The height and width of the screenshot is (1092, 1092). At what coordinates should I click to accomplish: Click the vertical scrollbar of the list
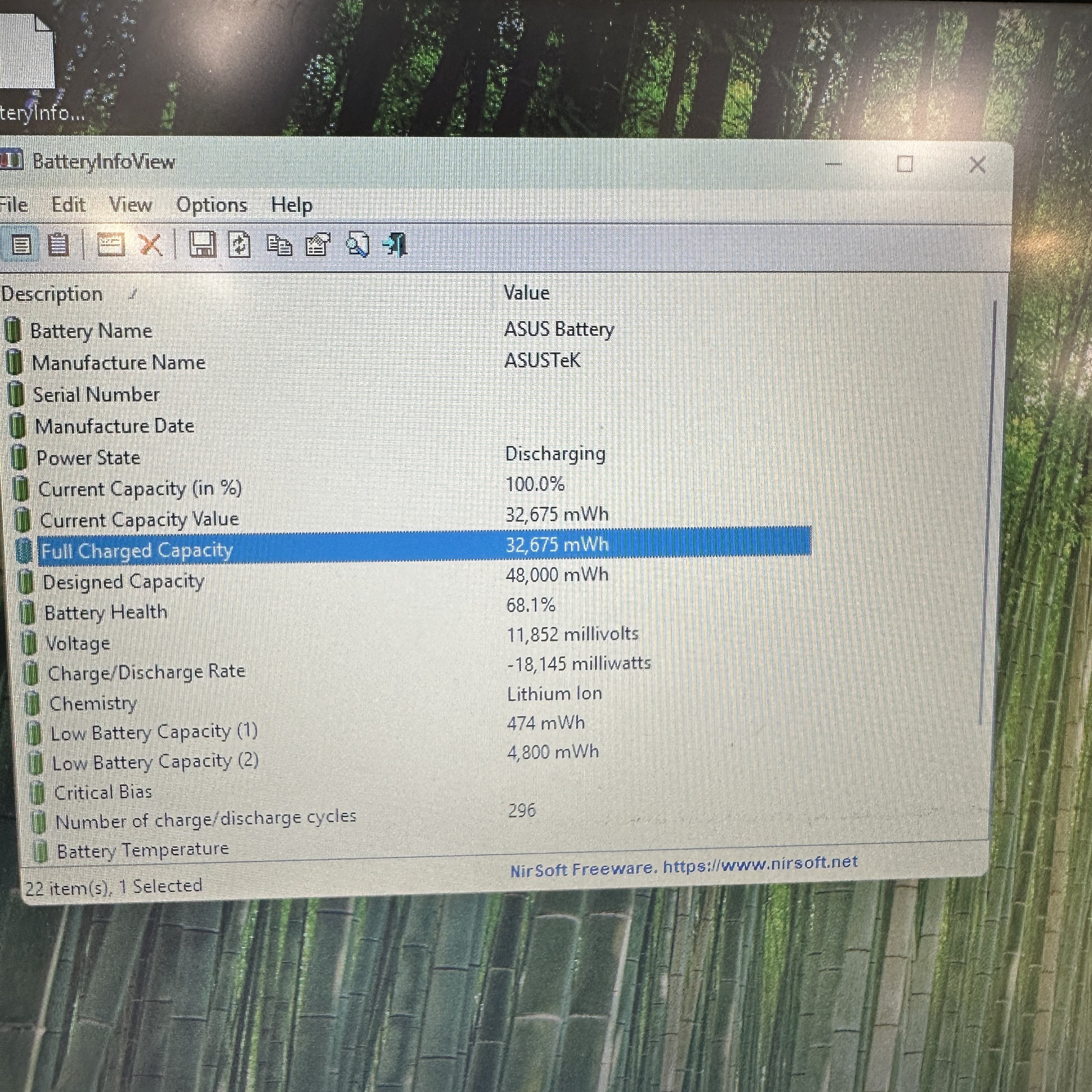989,509
